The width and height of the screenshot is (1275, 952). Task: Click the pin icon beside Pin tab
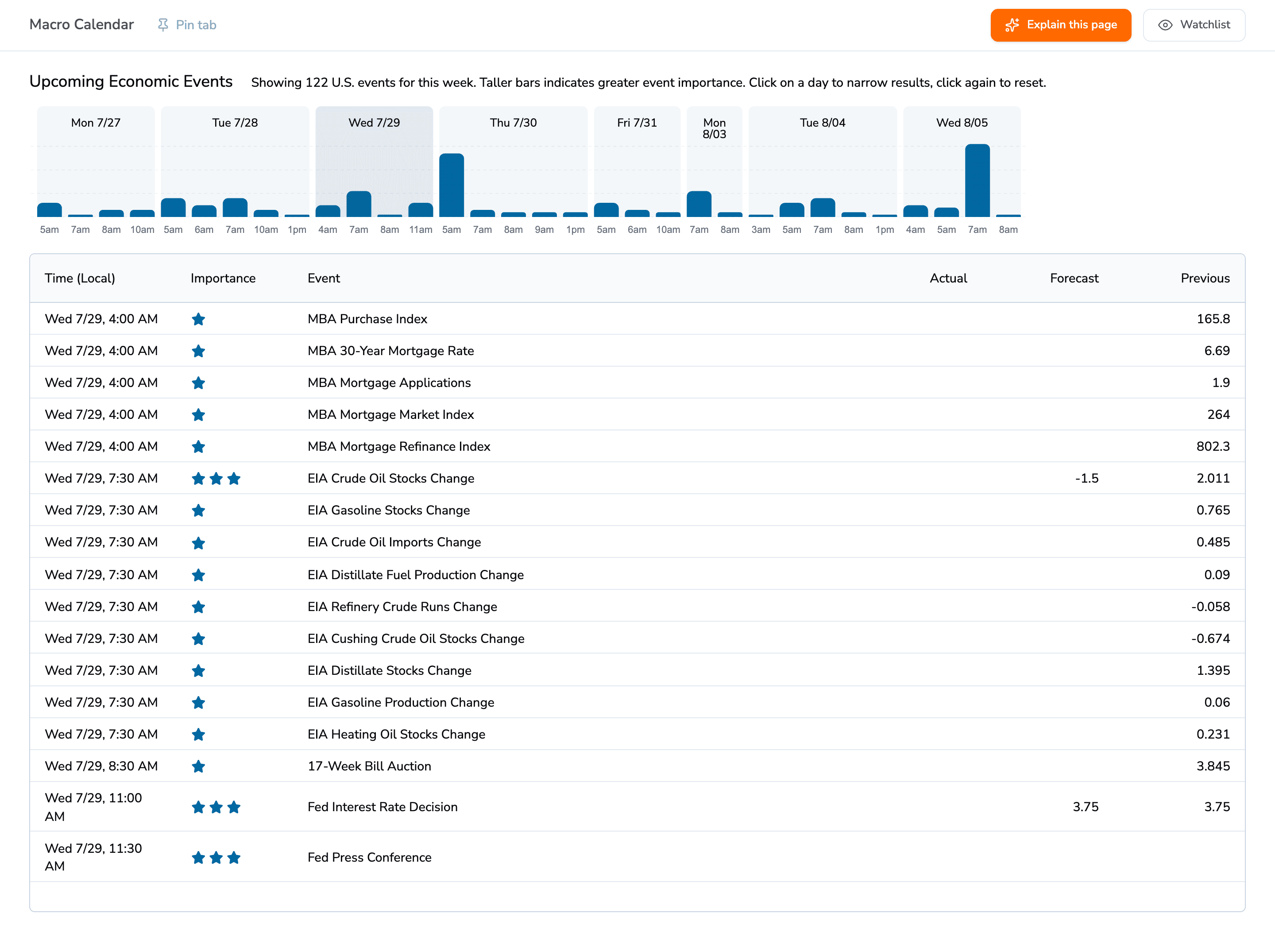coord(163,25)
